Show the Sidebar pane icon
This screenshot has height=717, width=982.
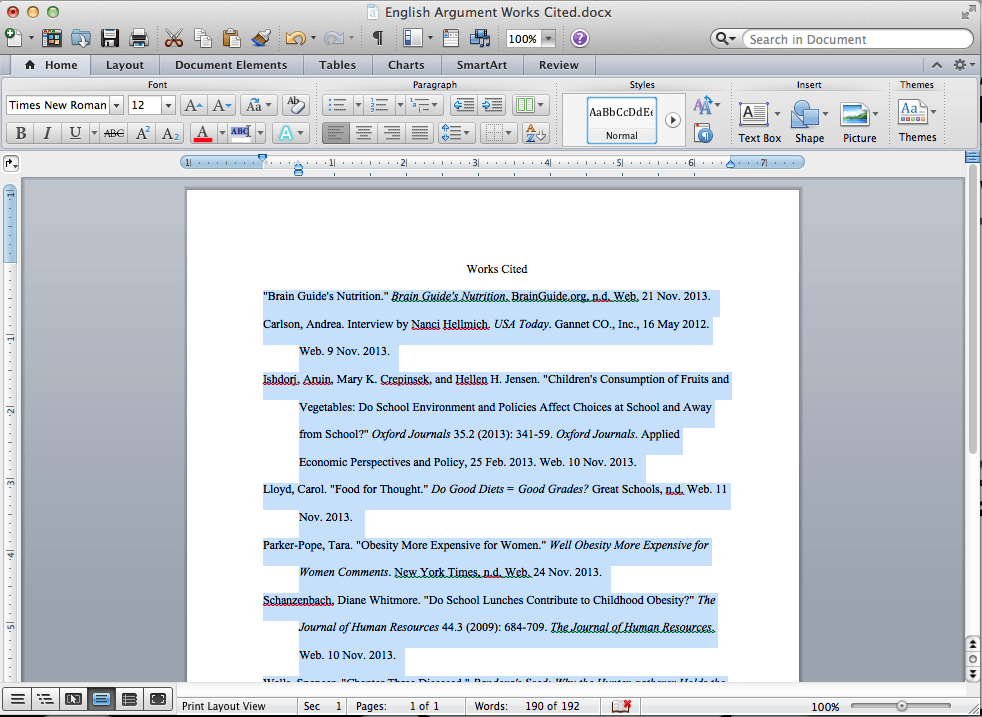[x=413, y=38]
